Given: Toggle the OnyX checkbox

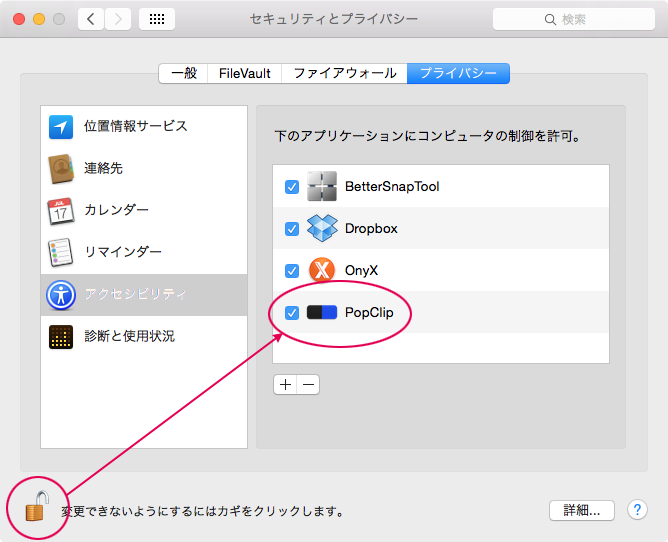Looking at the screenshot, I should point(292,271).
